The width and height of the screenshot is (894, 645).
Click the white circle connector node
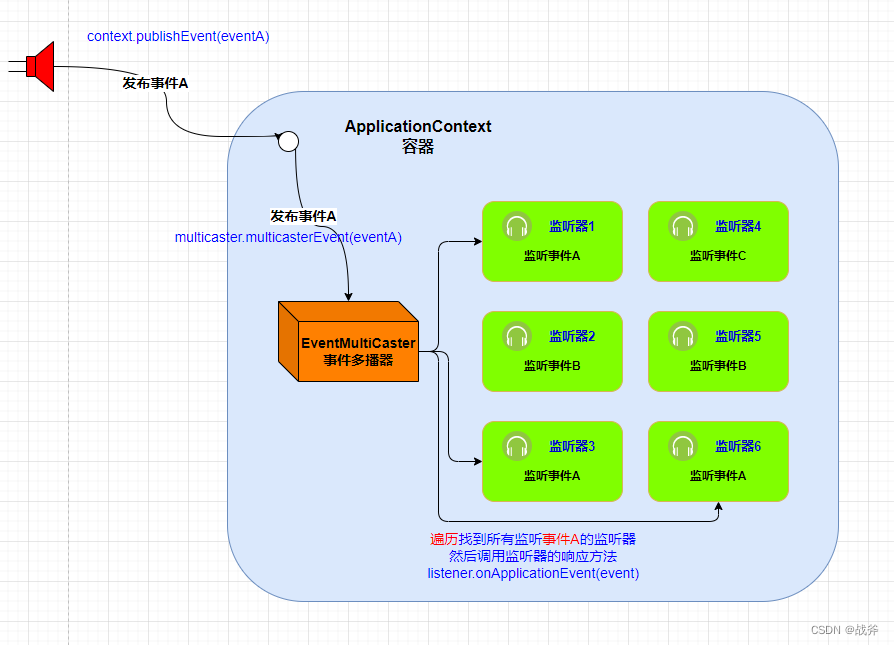coord(288,141)
